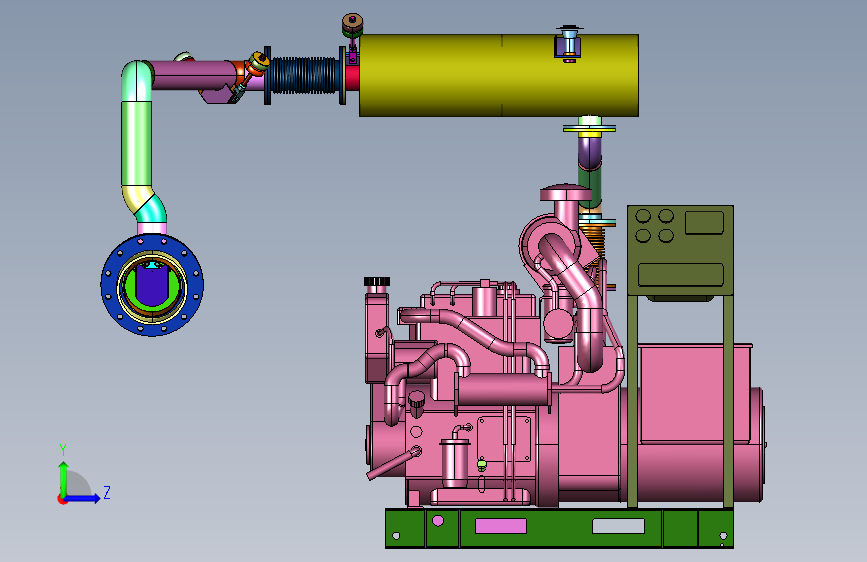867x562 pixels.
Task: Select the pink rectangular cutout on base frame
Action: pyautogui.click(x=501, y=525)
